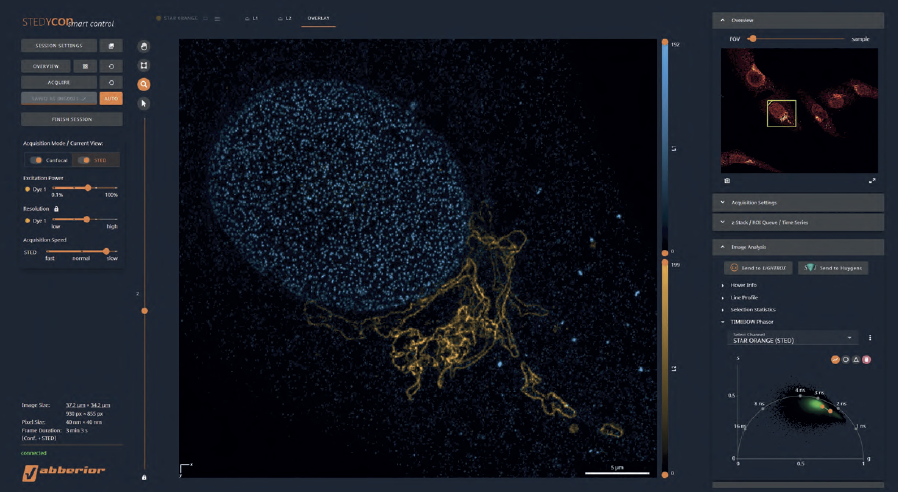Select the pan hand tool
898x492 pixels.
coord(144,46)
